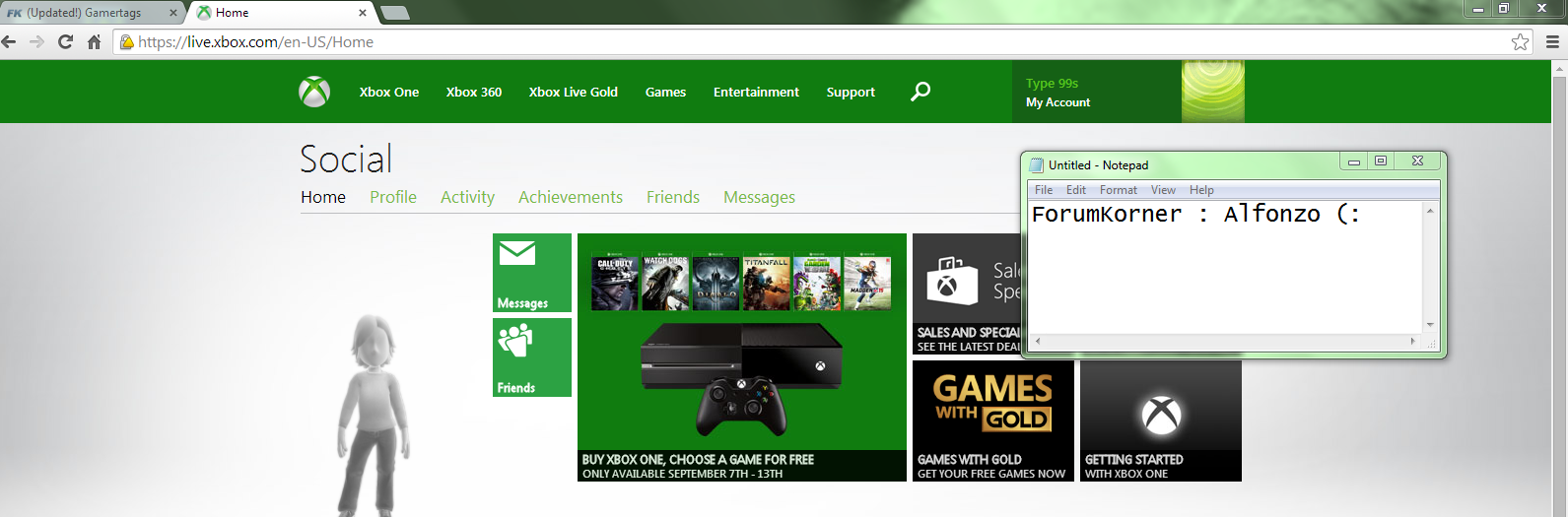
Task: Open the Getting Started with Xbox One tile
Action: 1161,420
